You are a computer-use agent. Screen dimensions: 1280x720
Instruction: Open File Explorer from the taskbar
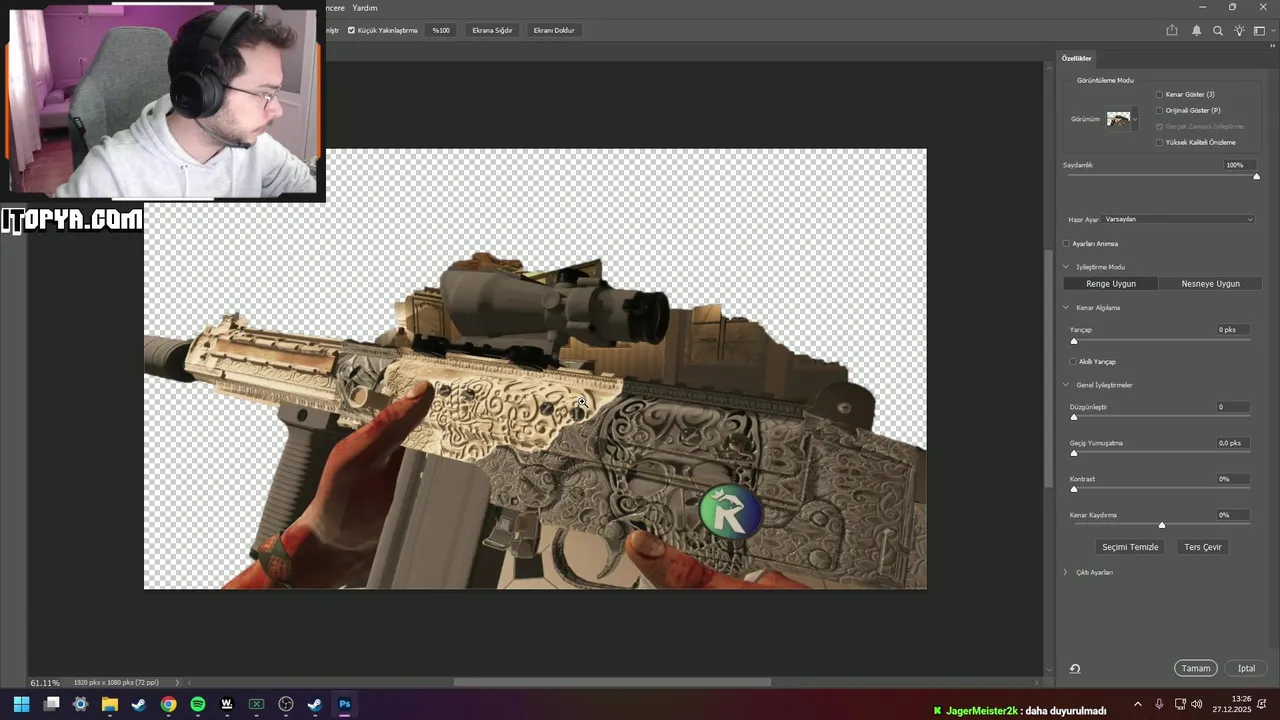point(110,704)
